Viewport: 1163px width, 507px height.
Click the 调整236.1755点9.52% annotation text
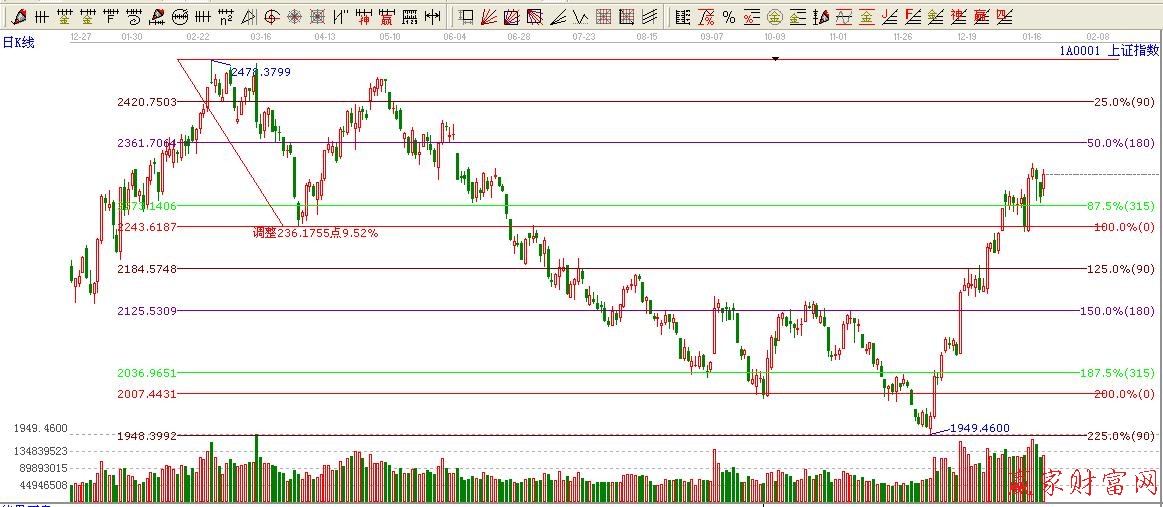click(x=315, y=233)
